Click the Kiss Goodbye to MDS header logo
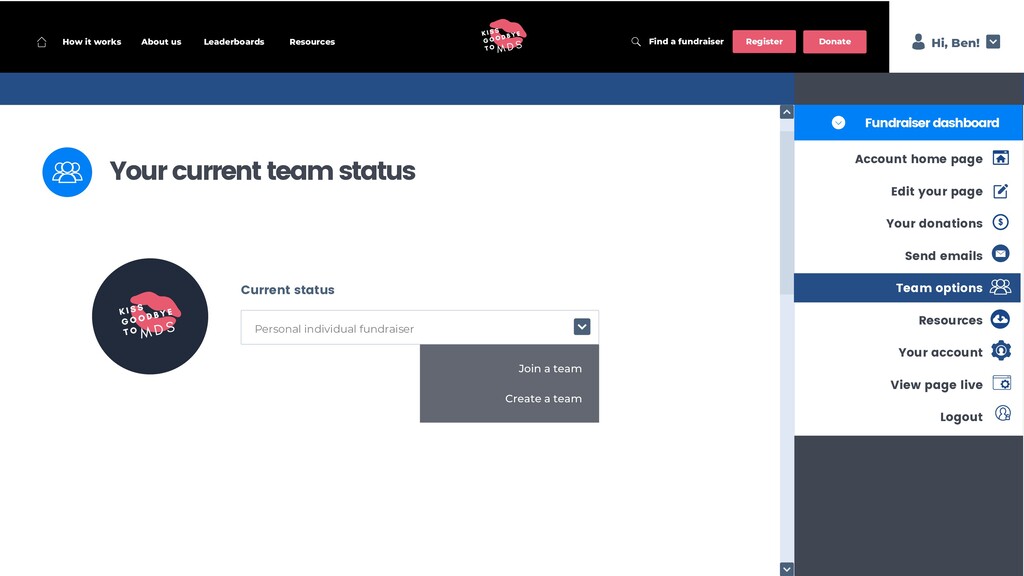The height and width of the screenshot is (576, 1024). [504, 37]
